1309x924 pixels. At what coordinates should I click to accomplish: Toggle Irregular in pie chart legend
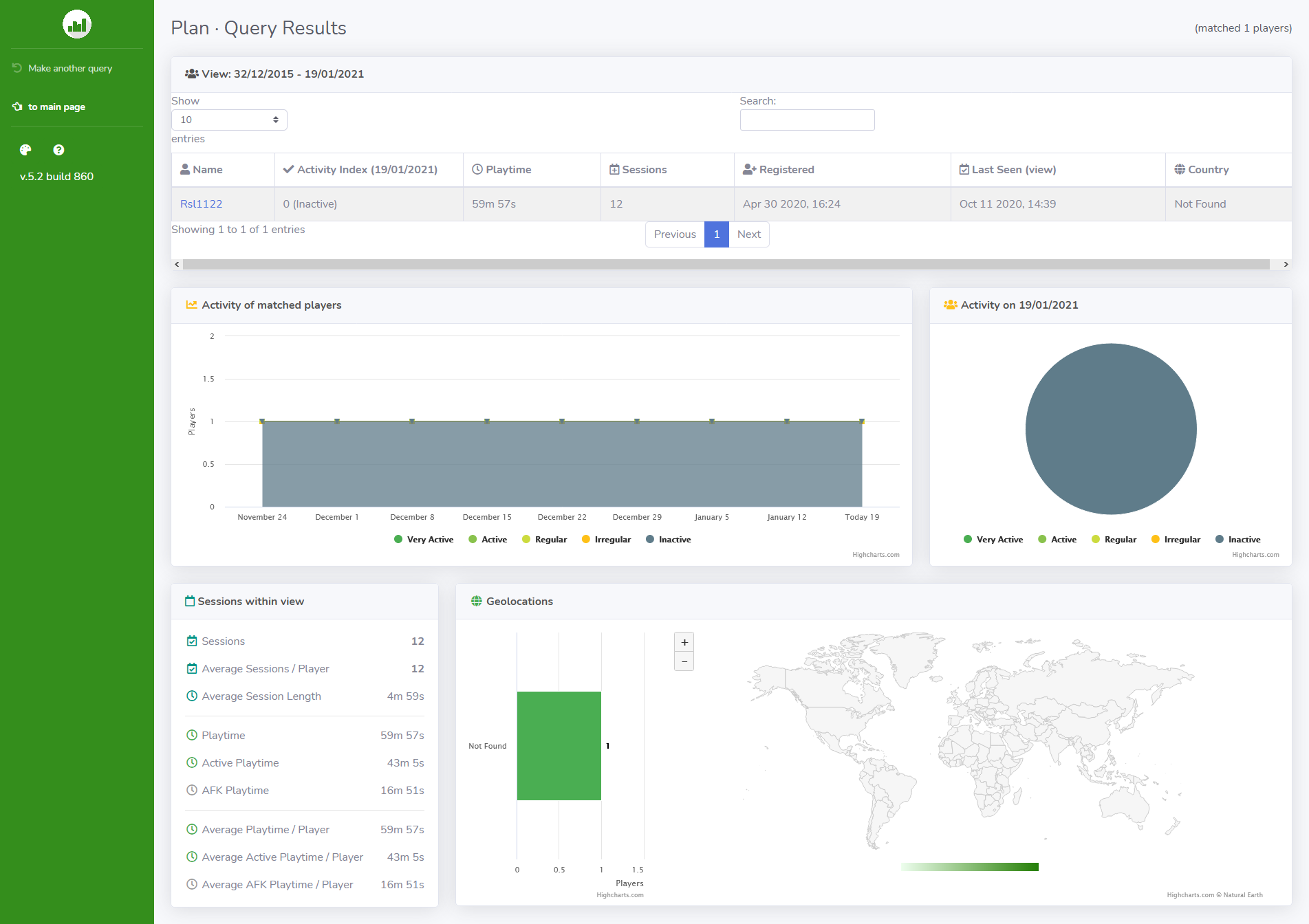1176,540
